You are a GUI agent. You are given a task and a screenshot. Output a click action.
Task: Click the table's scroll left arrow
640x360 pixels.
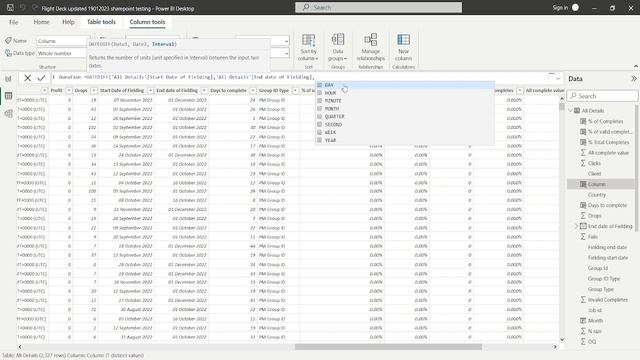[x=20, y=347]
